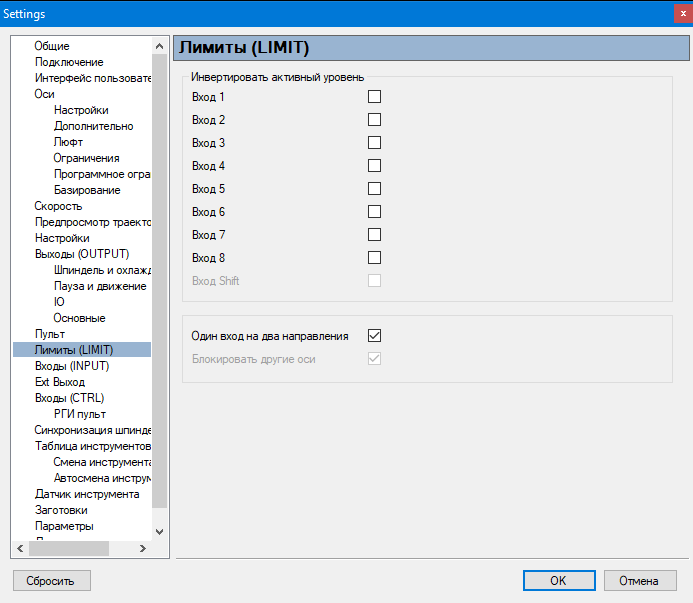693x603 pixels.
Task: Click the Инвертировать активный уровень group label
Action: [278, 77]
